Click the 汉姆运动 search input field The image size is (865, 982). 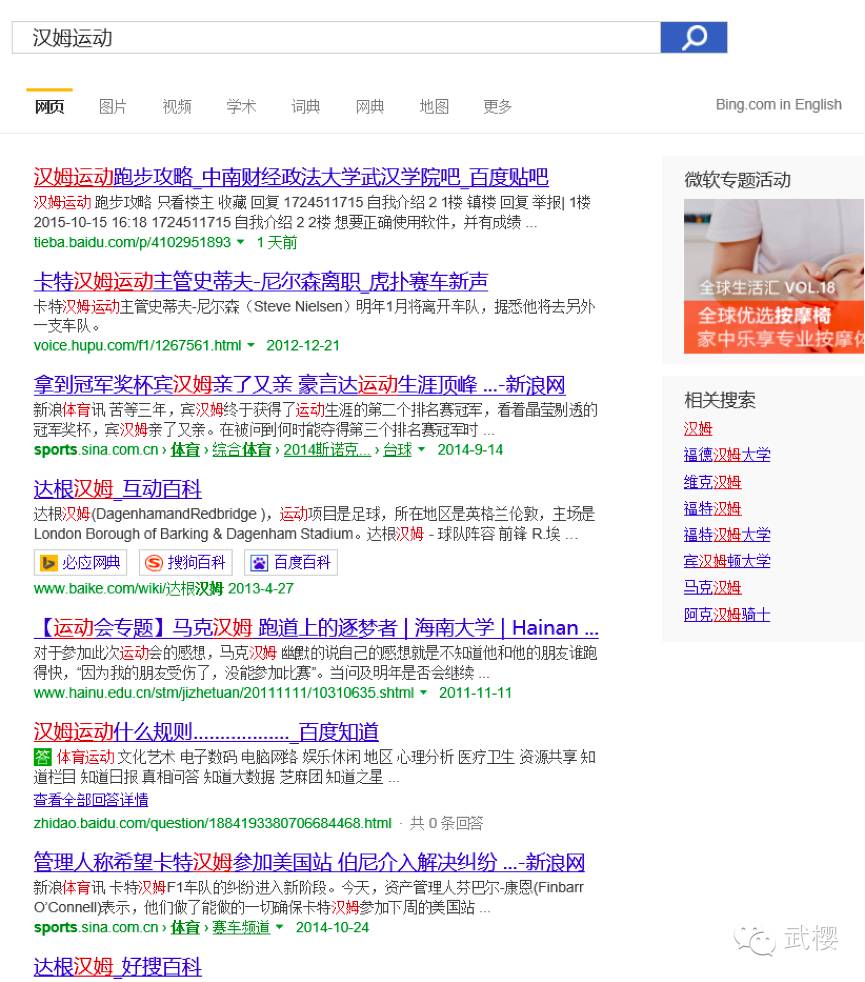click(x=336, y=38)
